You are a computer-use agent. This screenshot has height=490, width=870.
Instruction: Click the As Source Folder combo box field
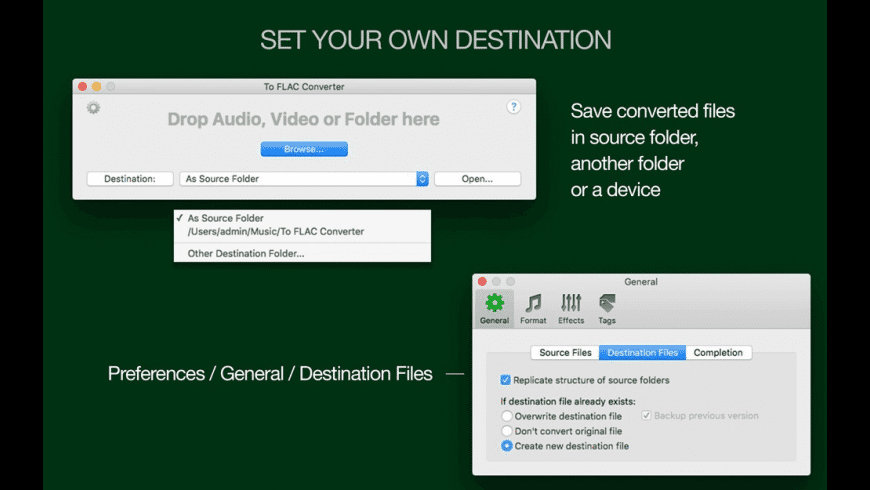tap(304, 179)
